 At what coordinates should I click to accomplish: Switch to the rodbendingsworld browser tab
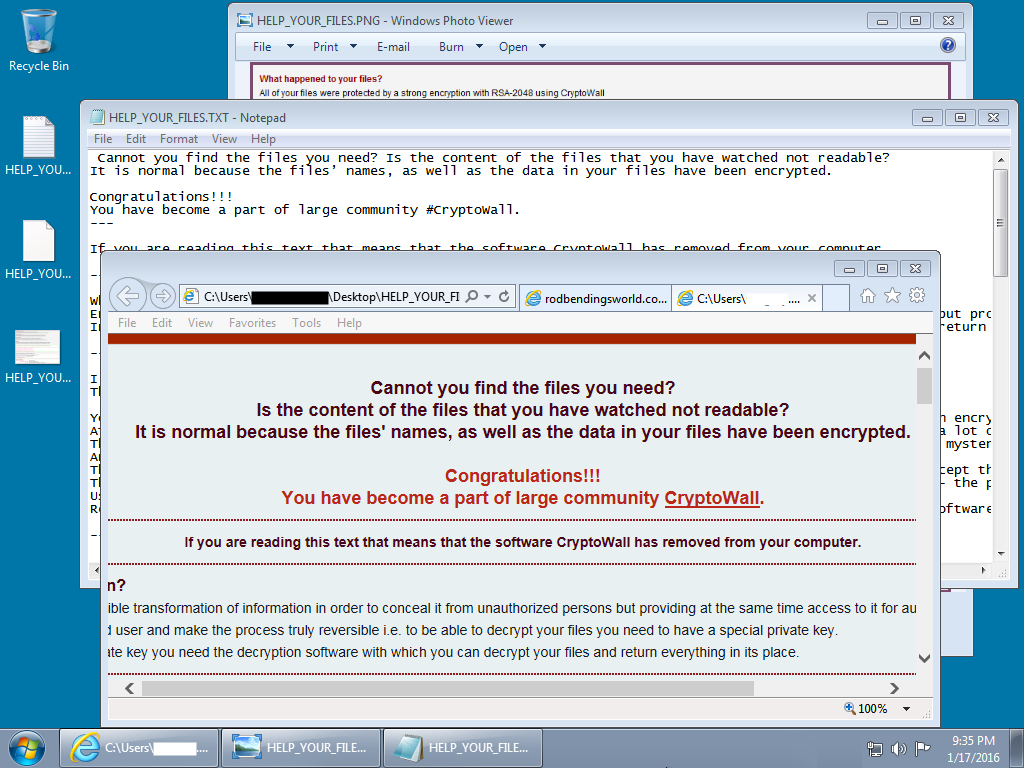[596, 298]
